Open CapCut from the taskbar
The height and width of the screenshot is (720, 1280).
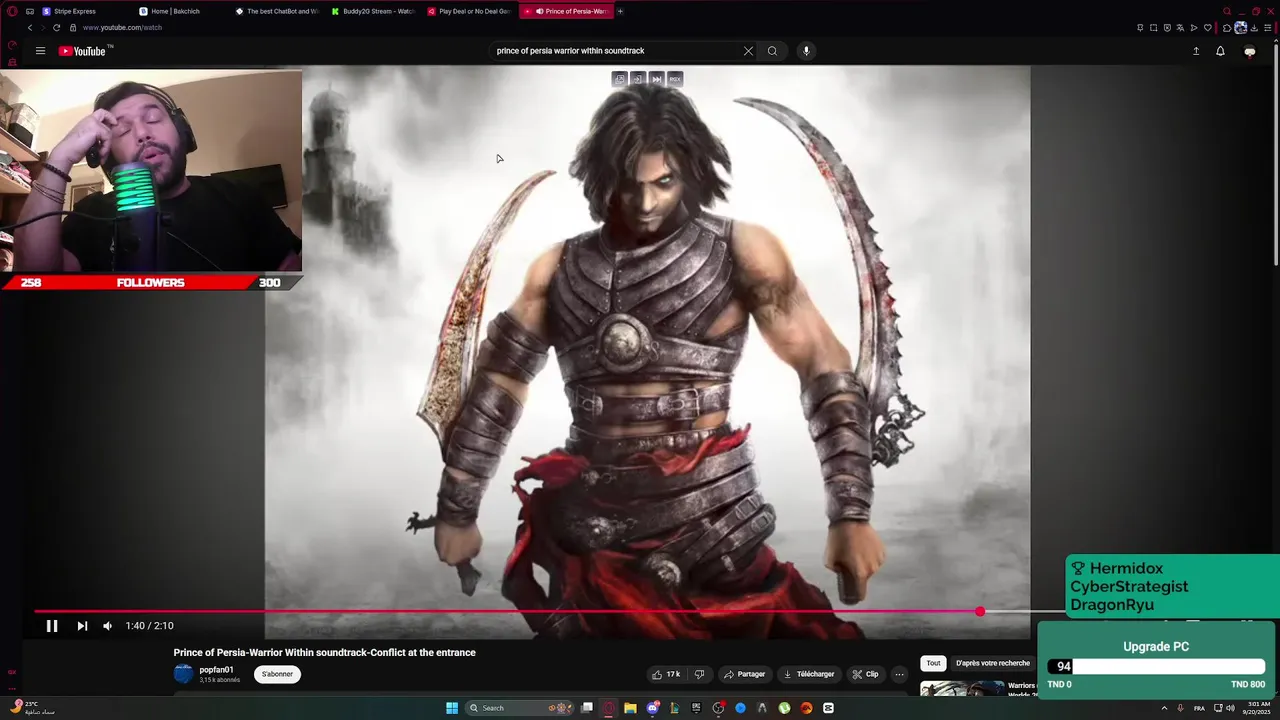tap(828, 708)
